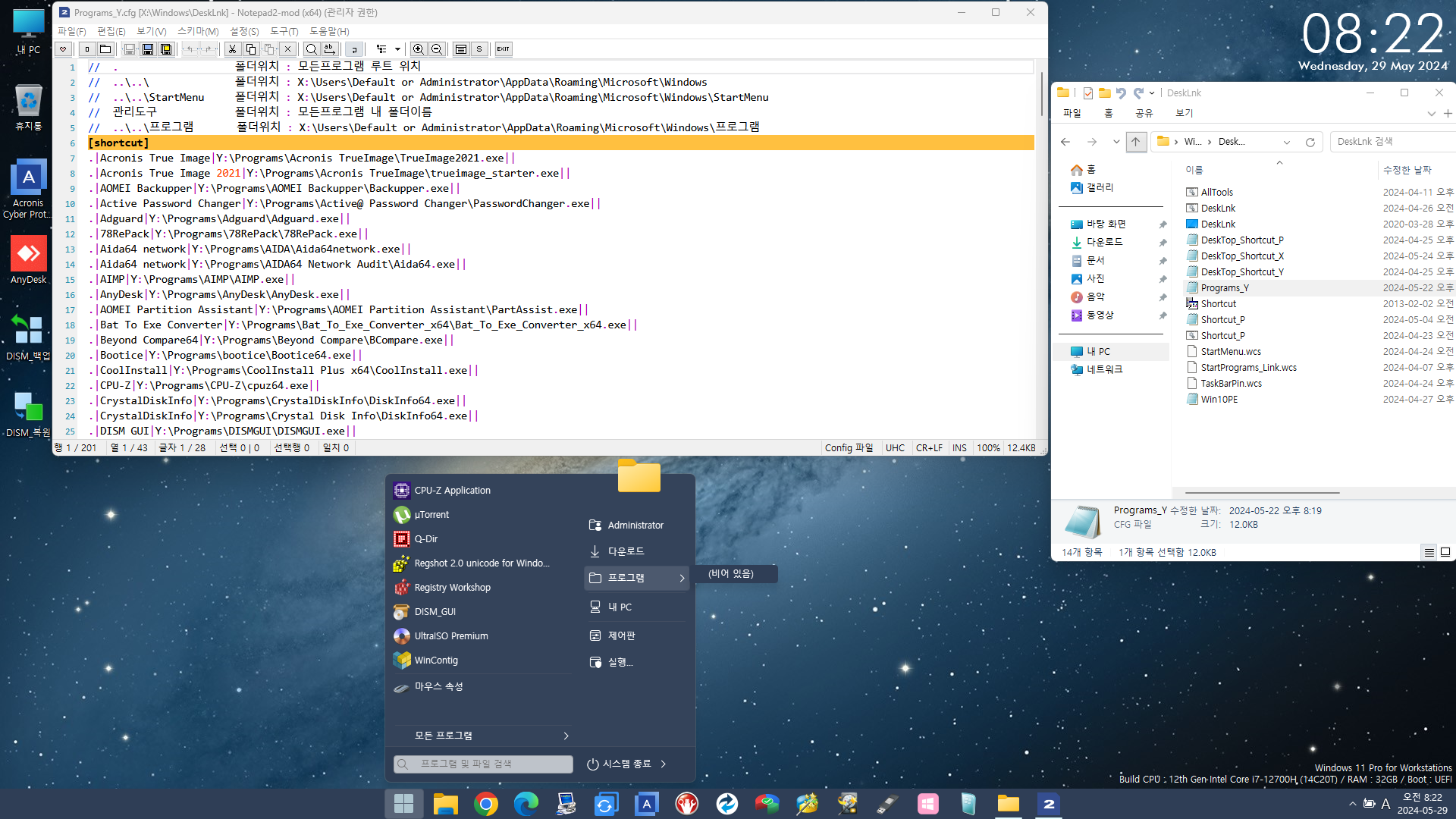Select DeskTop_Shortcut_X file in Explorer
Image resolution: width=1456 pixels, height=819 pixels.
(x=1242, y=256)
